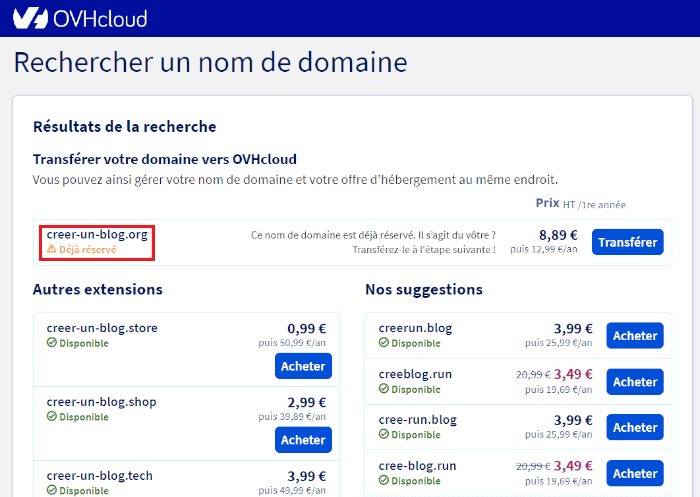
Task: Select the cree-run.blog suggestion text
Action: coord(417,420)
